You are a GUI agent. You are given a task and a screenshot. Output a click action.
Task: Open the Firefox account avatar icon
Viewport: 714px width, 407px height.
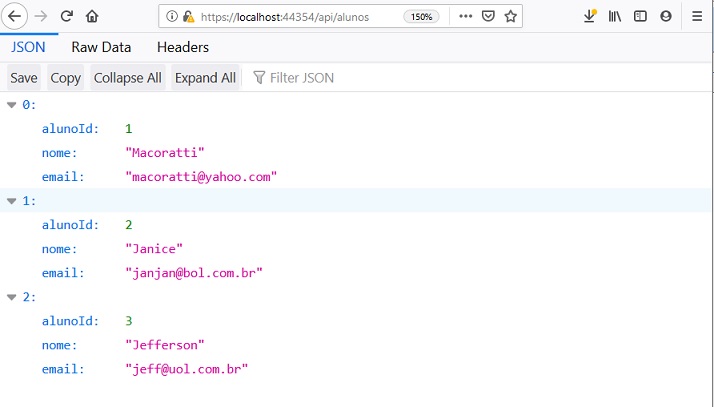[666, 16]
